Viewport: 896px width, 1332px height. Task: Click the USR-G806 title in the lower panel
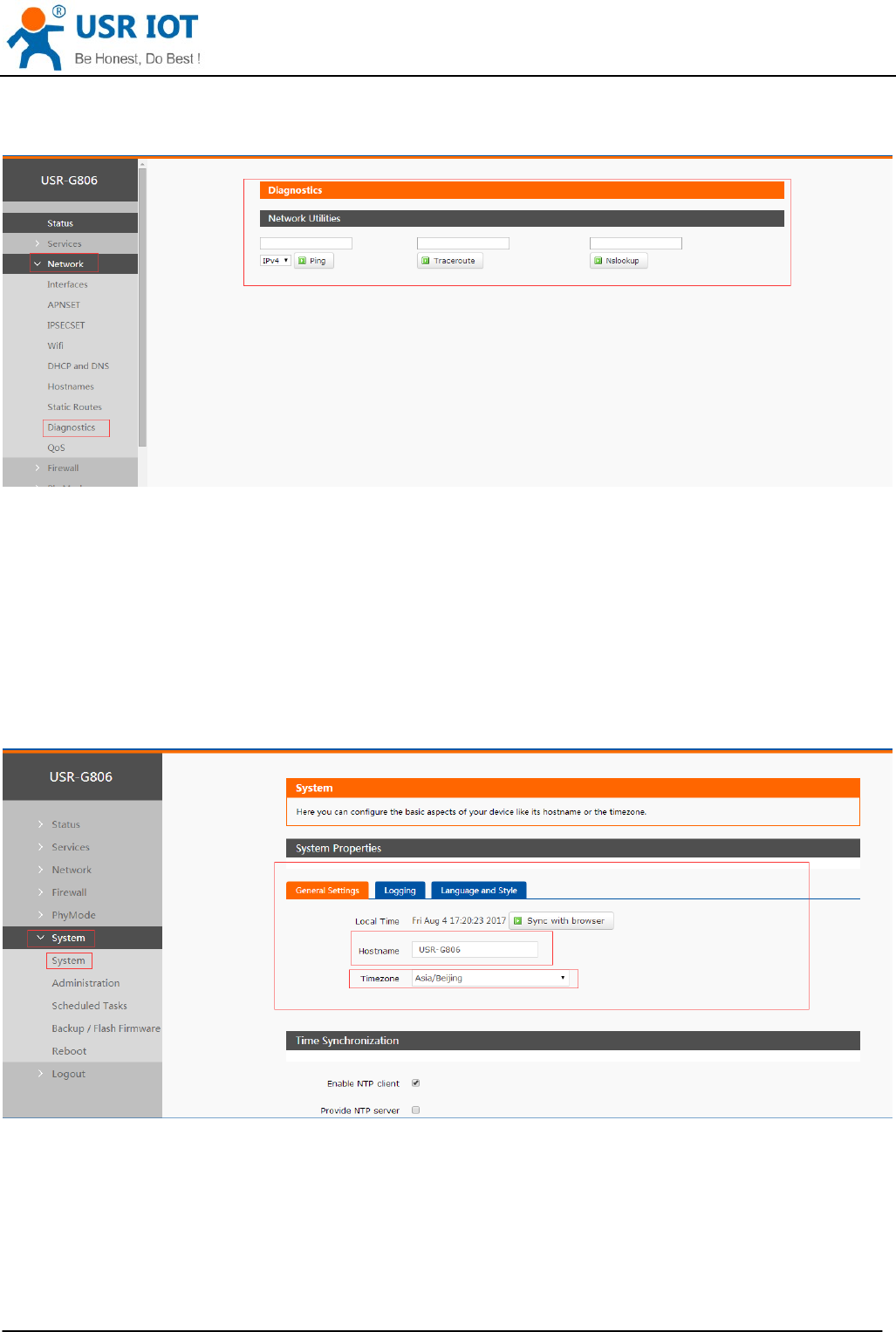[x=81, y=777]
